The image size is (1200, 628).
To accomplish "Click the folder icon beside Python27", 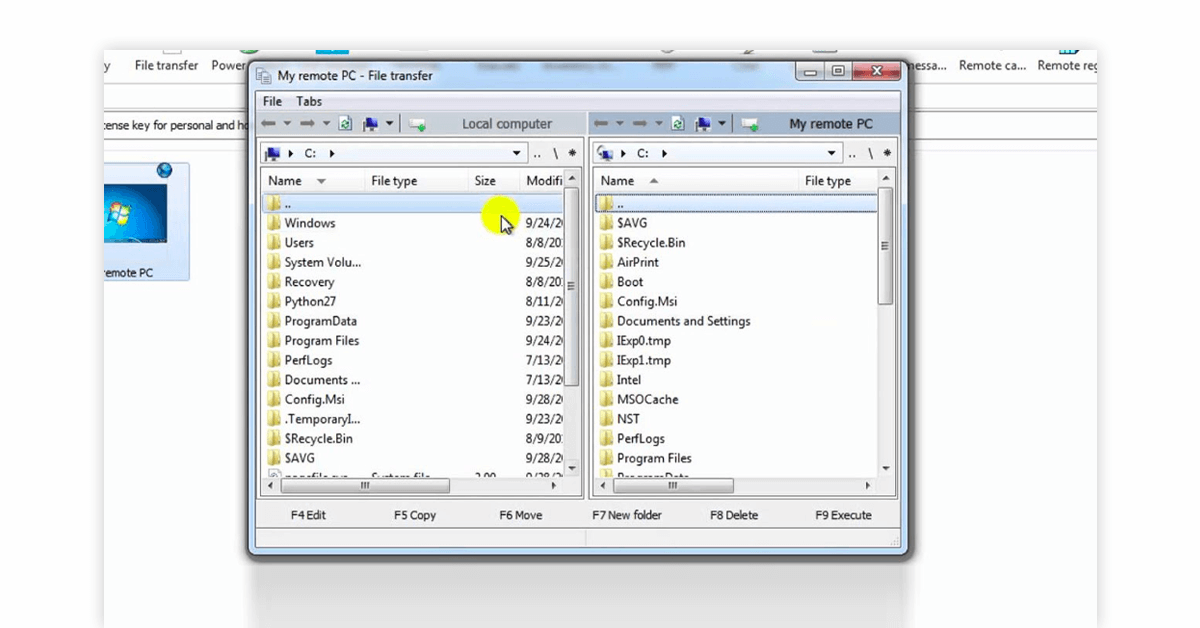I will point(274,301).
